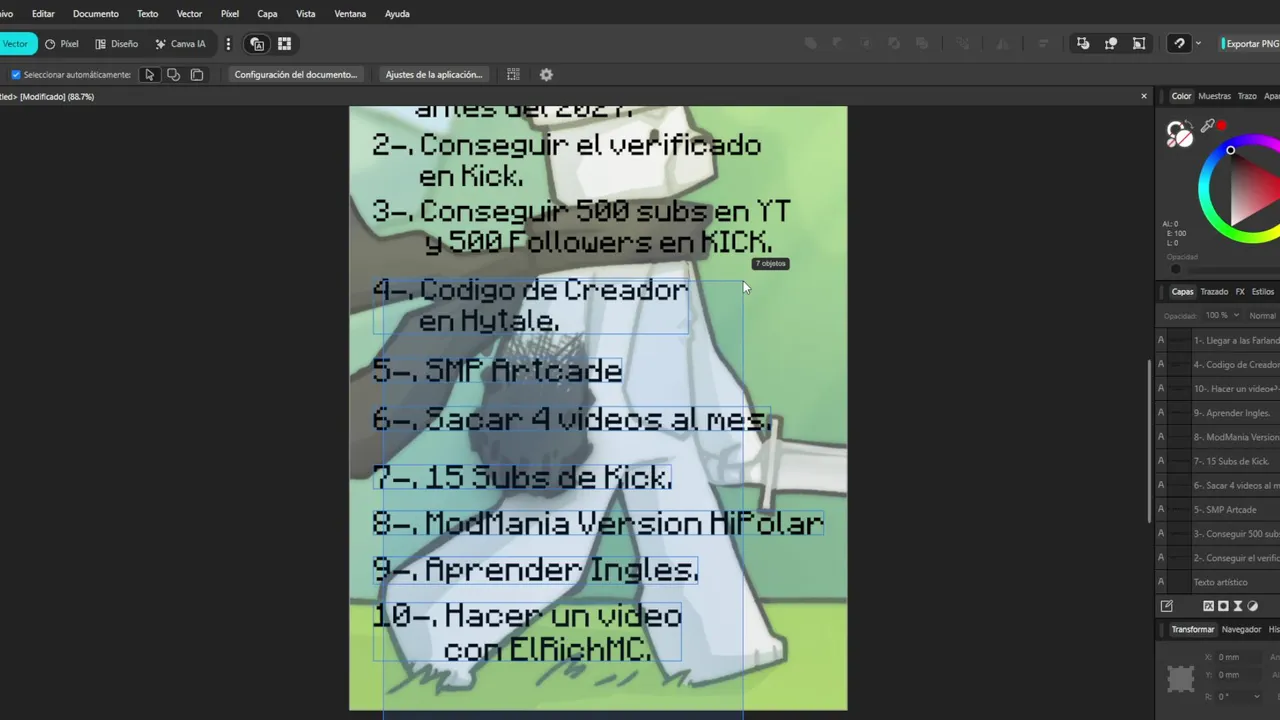The image size is (1280, 720).
Task: Open the Texto menu
Action: (147, 14)
